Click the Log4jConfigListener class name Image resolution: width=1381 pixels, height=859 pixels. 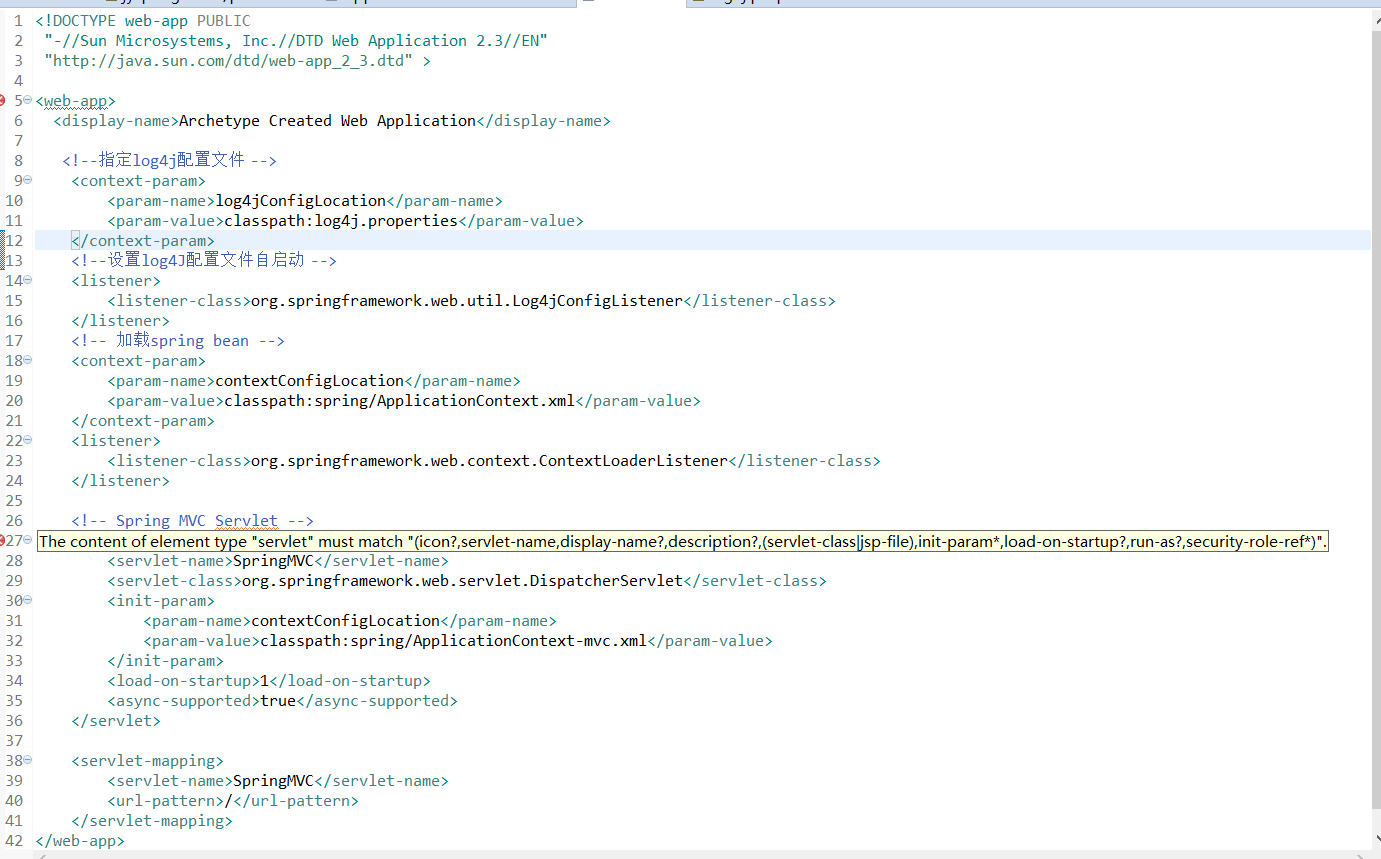(x=467, y=301)
